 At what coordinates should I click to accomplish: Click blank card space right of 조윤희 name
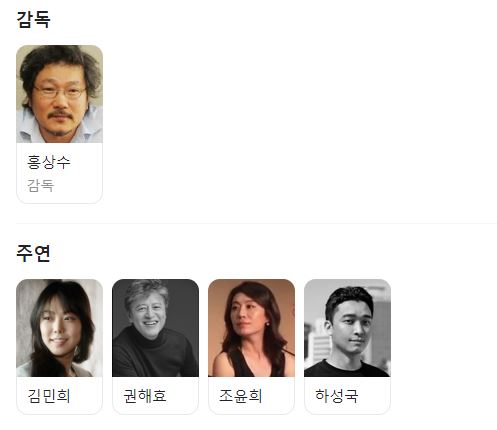pyautogui.click(x=278, y=396)
